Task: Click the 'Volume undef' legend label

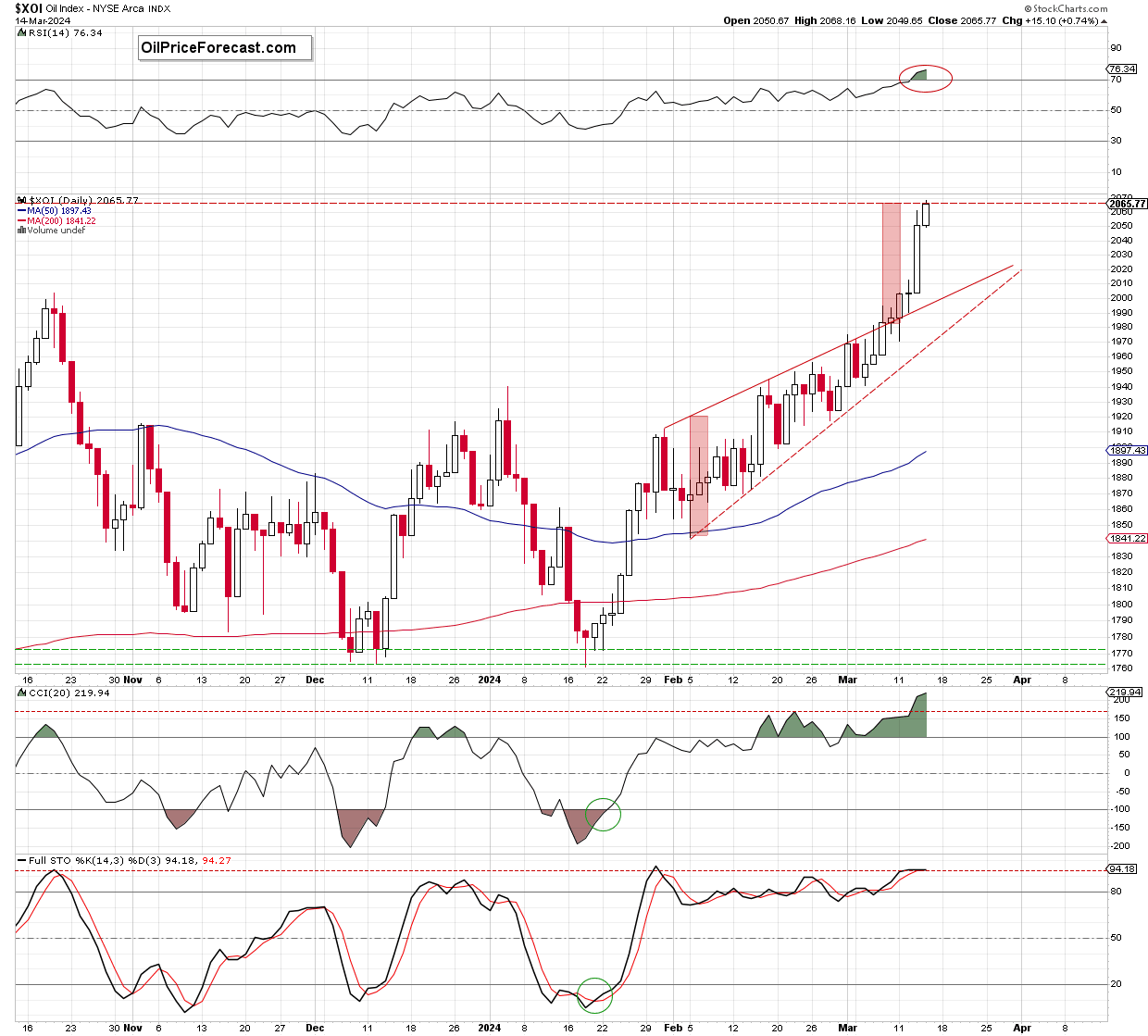Action: pos(56,231)
